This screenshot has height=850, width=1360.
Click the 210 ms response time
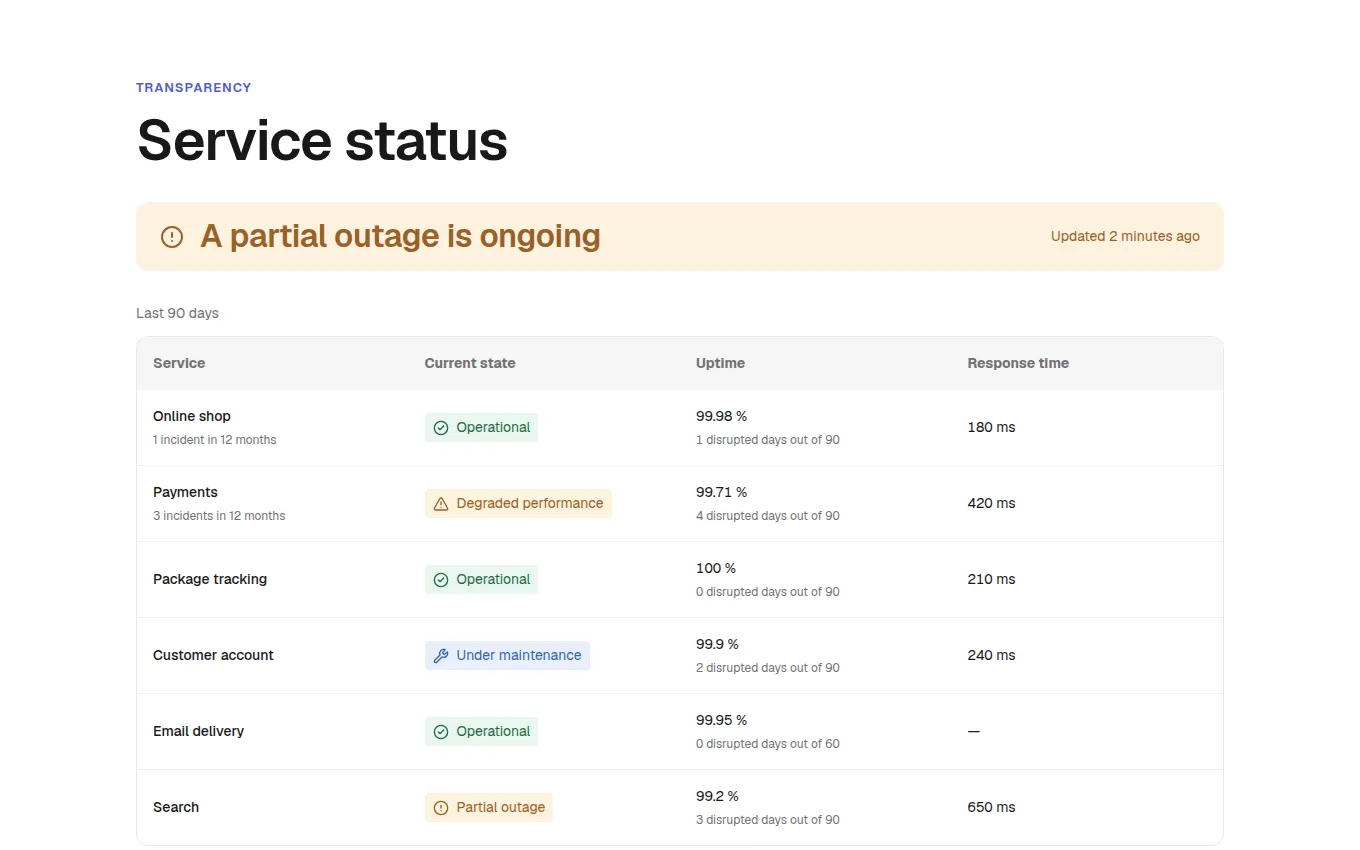991,579
